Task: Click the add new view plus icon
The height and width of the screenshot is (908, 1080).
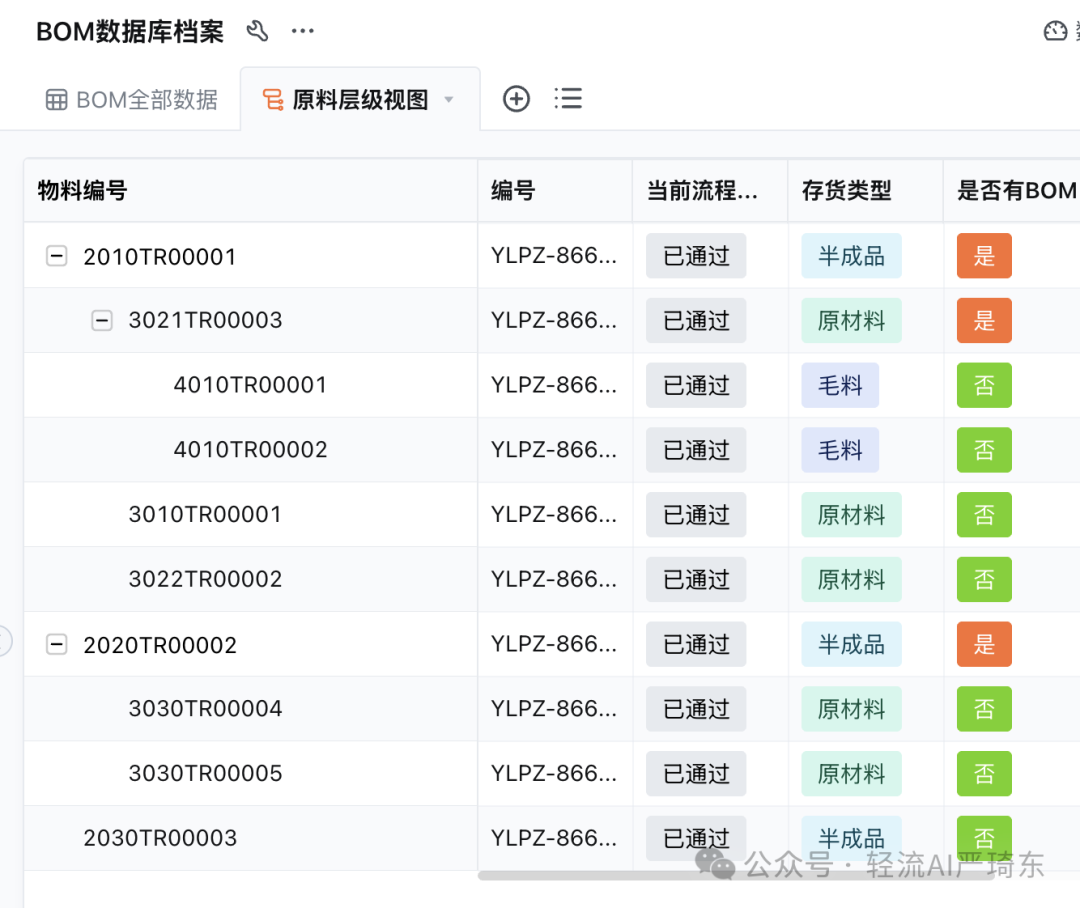Action: 516,98
